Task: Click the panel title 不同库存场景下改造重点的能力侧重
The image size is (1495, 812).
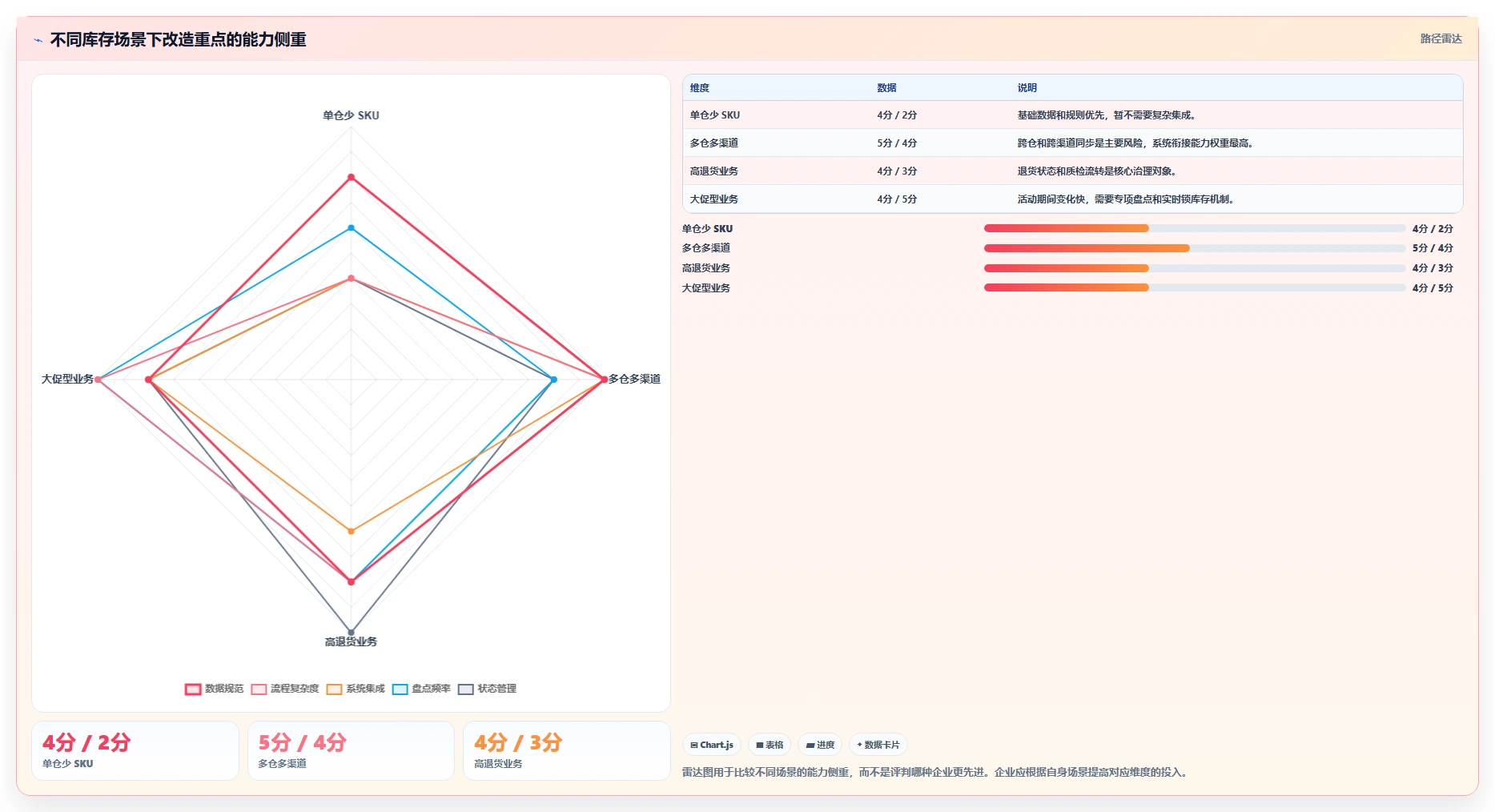Action: pos(178,40)
